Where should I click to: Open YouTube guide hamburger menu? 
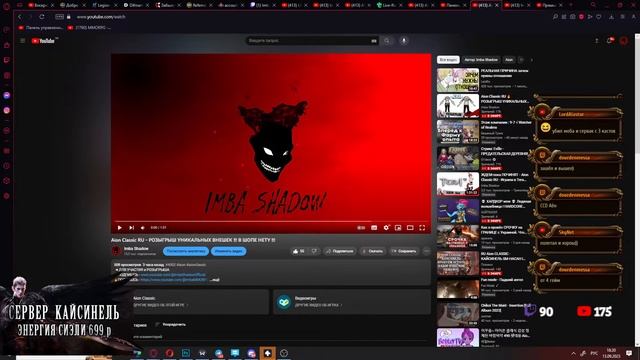tap(23, 41)
